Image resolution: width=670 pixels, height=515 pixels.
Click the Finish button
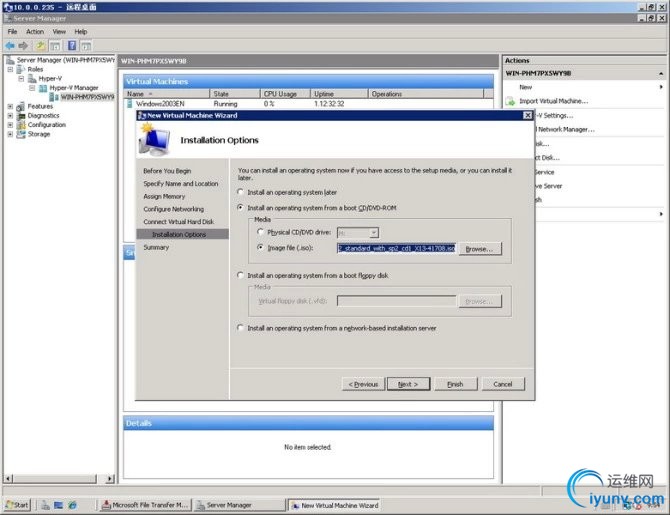coord(455,384)
